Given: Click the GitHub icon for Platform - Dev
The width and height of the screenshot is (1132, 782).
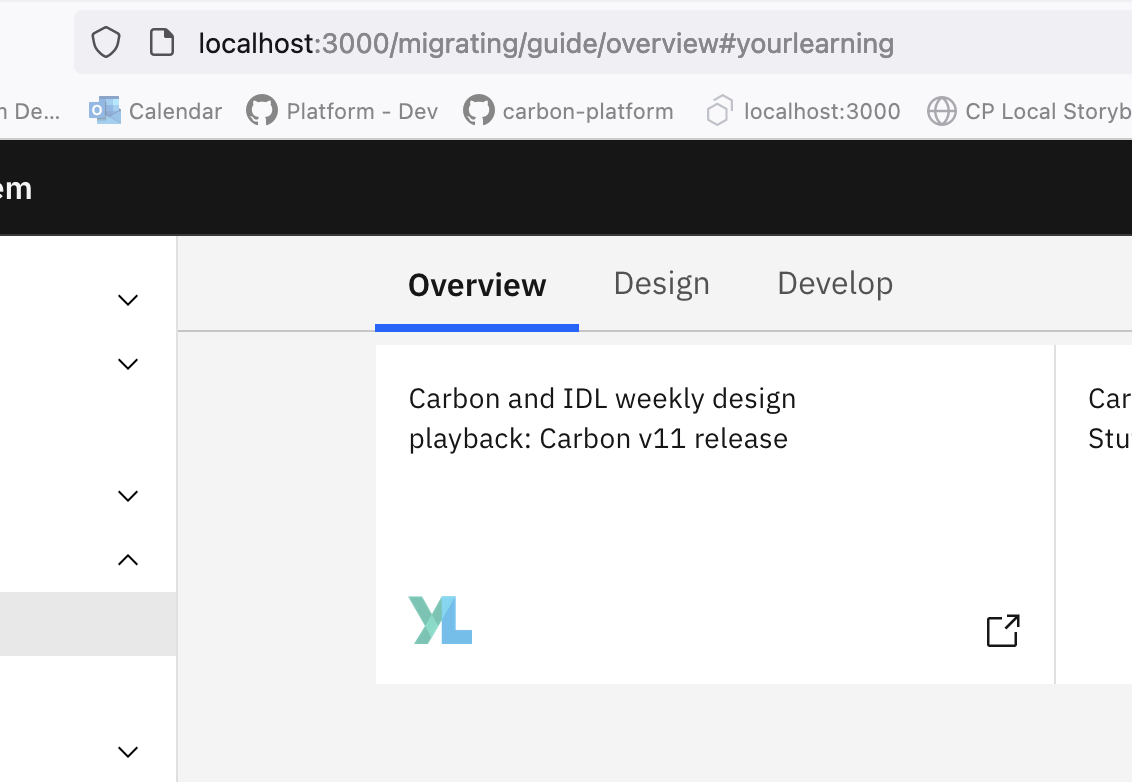Looking at the screenshot, I should point(261,110).
